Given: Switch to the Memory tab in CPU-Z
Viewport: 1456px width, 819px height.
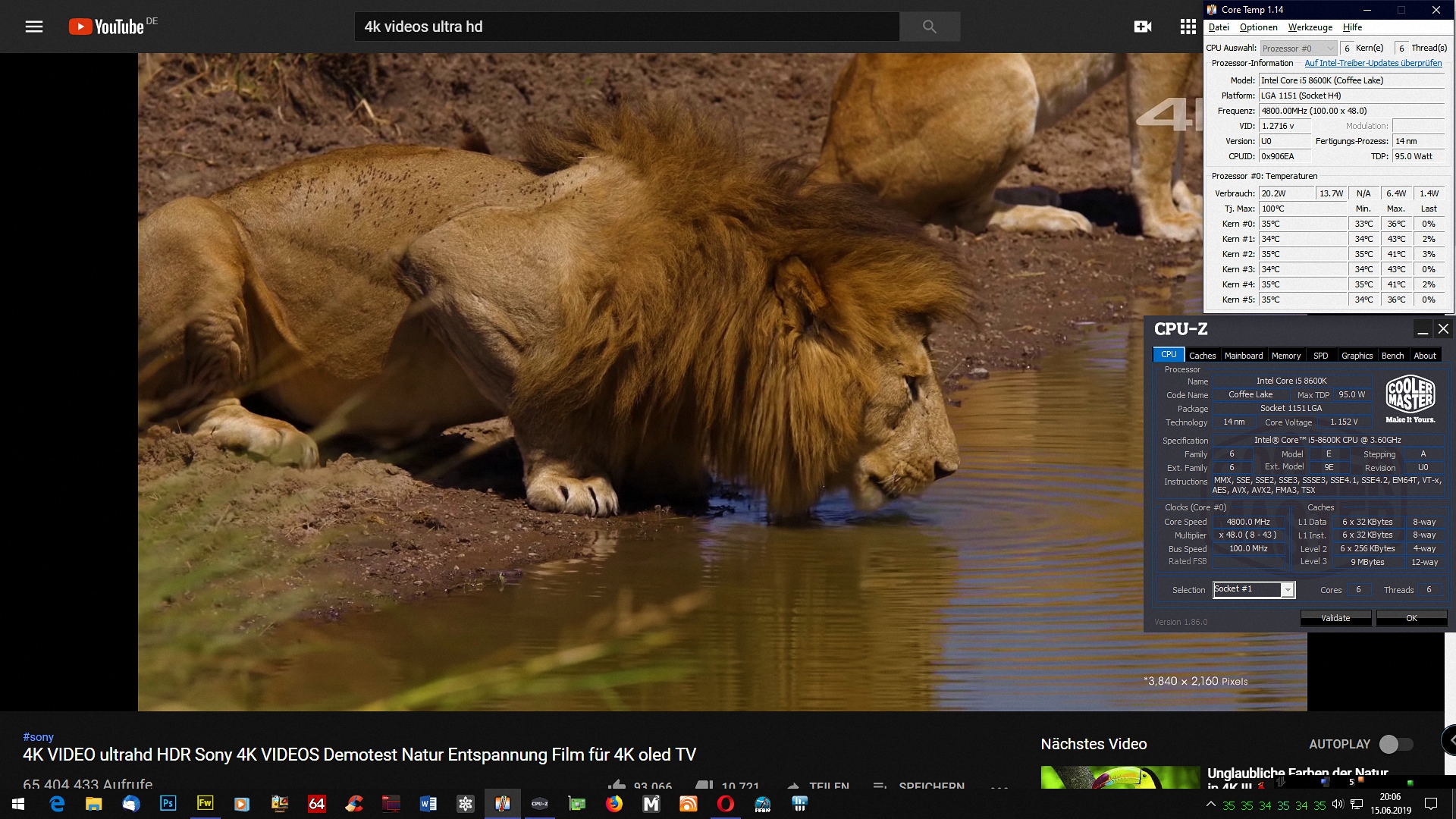Looking at the screenshot, I should click(x=1286, y=356).
